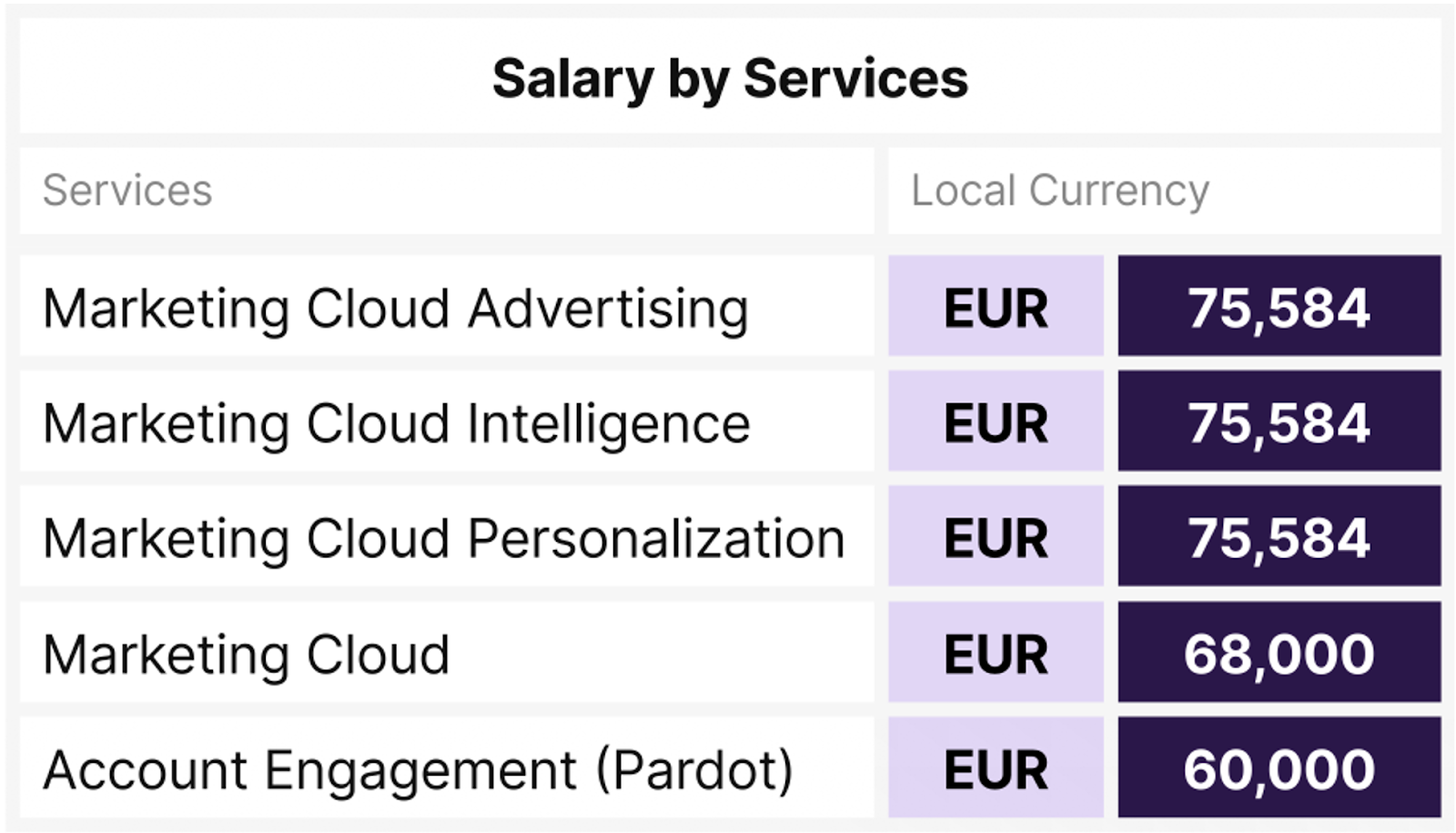This screenshot has width=1456, height=833.
Task: Click the word 'Services' in the bold title
Action: pos(855,79)
